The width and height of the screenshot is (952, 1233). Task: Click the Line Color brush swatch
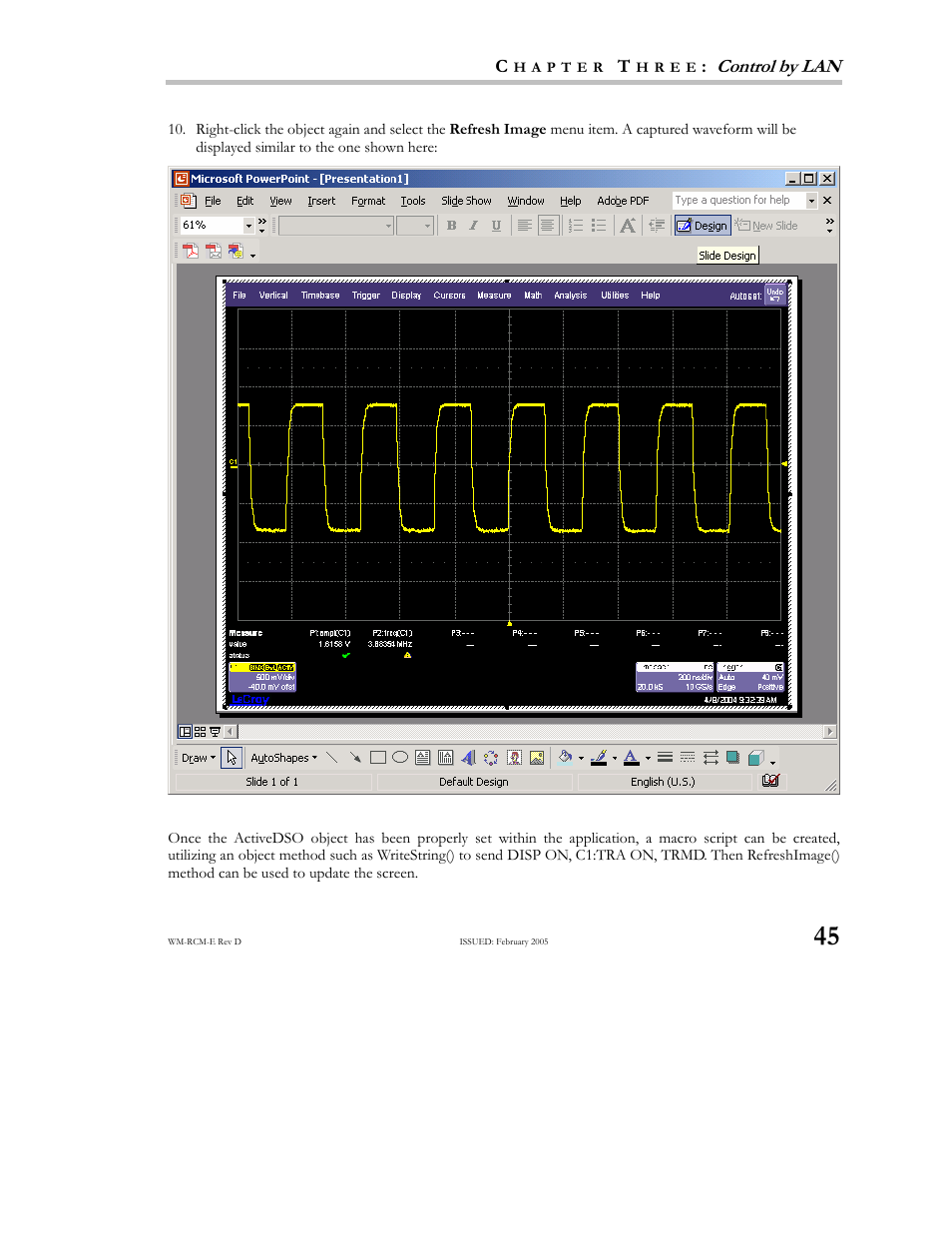point(599,758)
